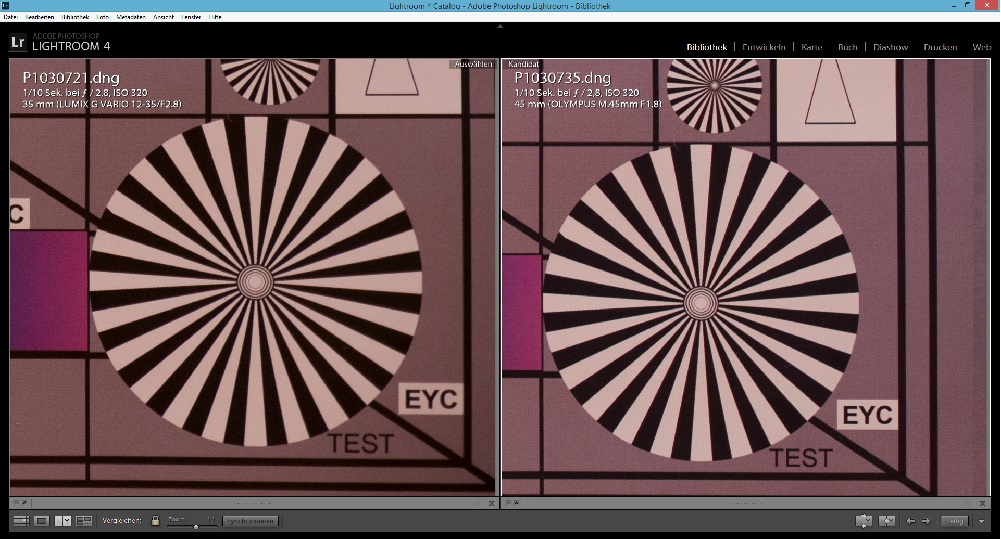The image size is (1001, 539).
Task: Open the Hilfe menu
Action: click(215, 17)
